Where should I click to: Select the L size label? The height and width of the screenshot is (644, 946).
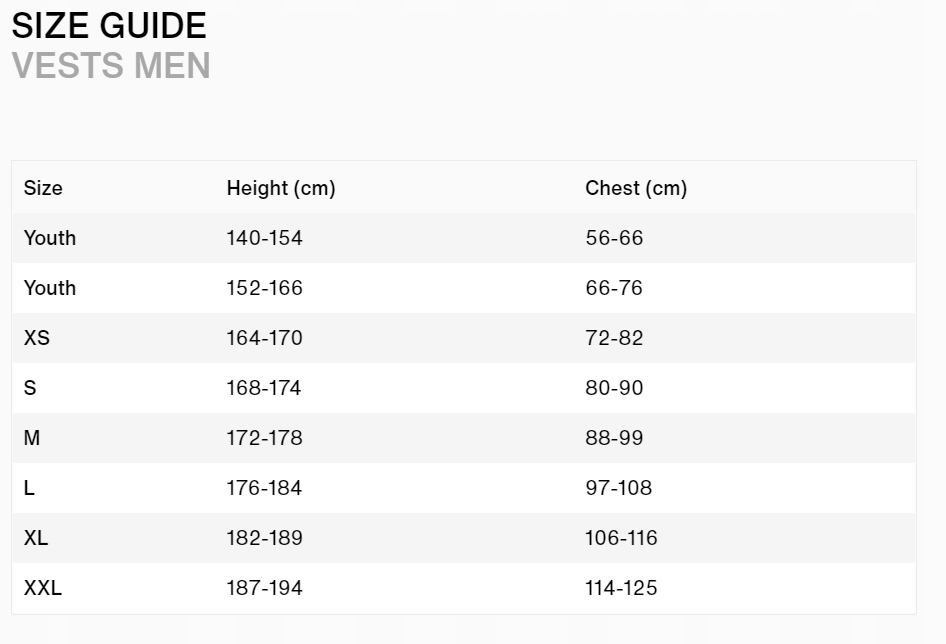[29, 488]
